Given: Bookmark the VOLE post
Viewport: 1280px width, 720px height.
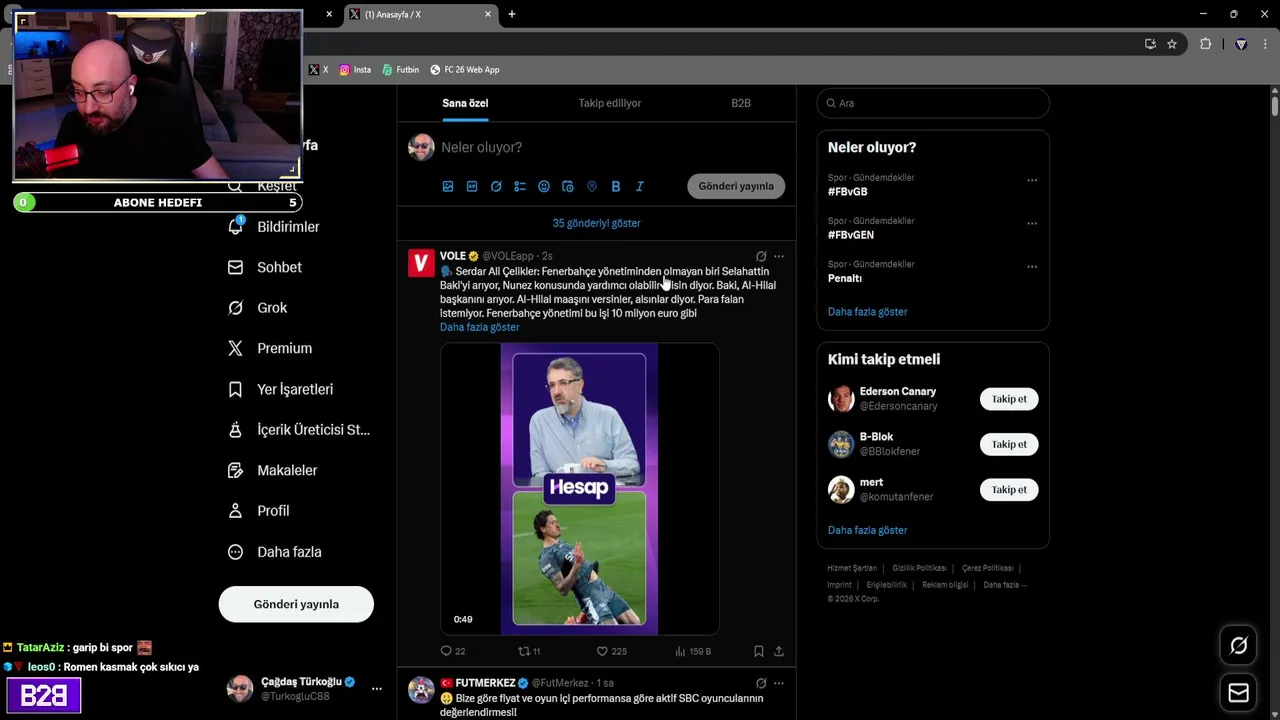Looking at the screenshot, I should pyautogui.click(x=759, y=651).
